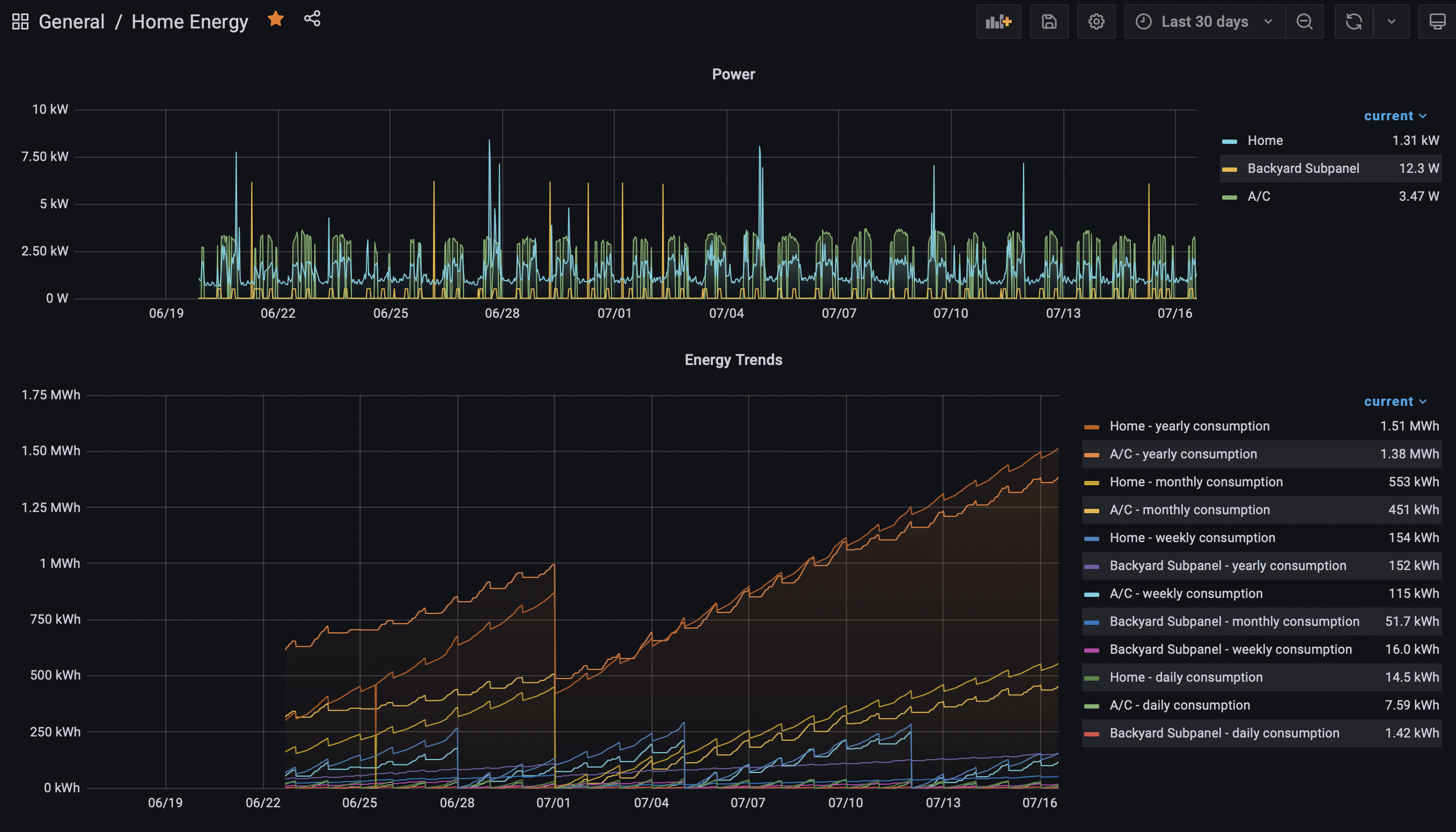Select Backyard Subpanel - daily consumption legend entry

(x=1224, y=734)
